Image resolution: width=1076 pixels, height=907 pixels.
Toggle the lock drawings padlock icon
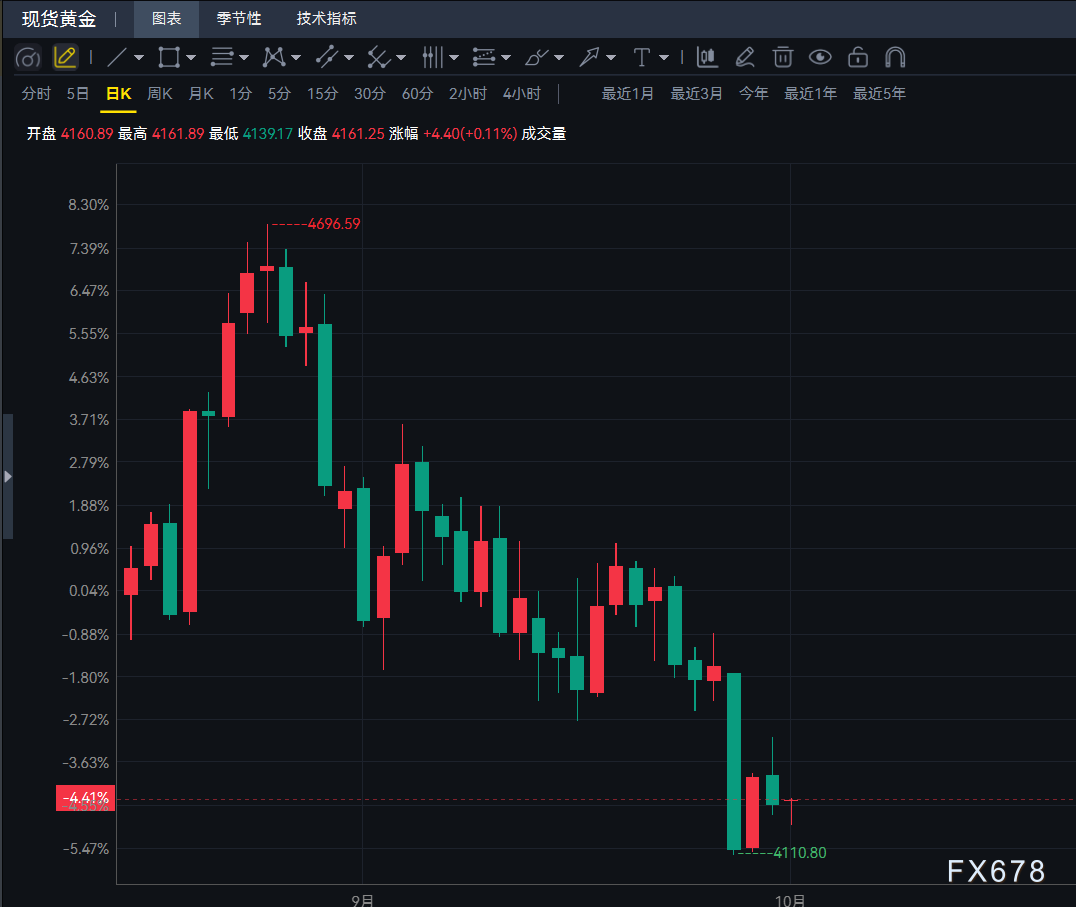[858, 58]
